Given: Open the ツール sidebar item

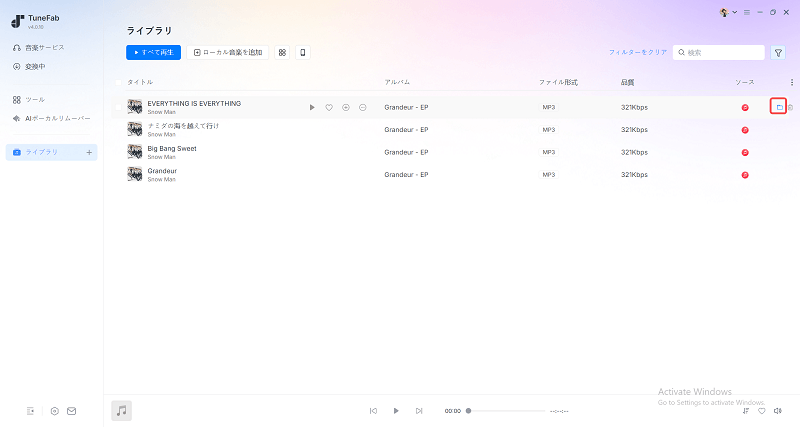Looking at the screenshot, I should click(29, 99).
